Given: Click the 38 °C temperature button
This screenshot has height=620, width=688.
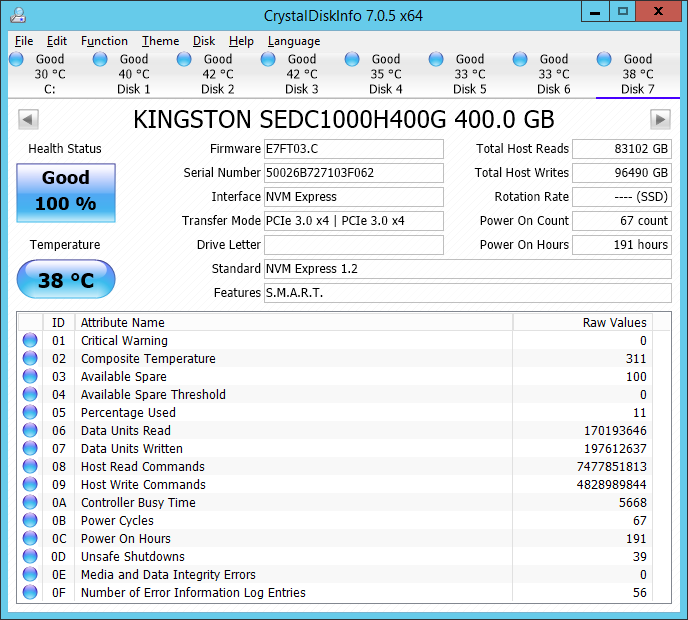Looking at the screenshot, I should 66,280.
